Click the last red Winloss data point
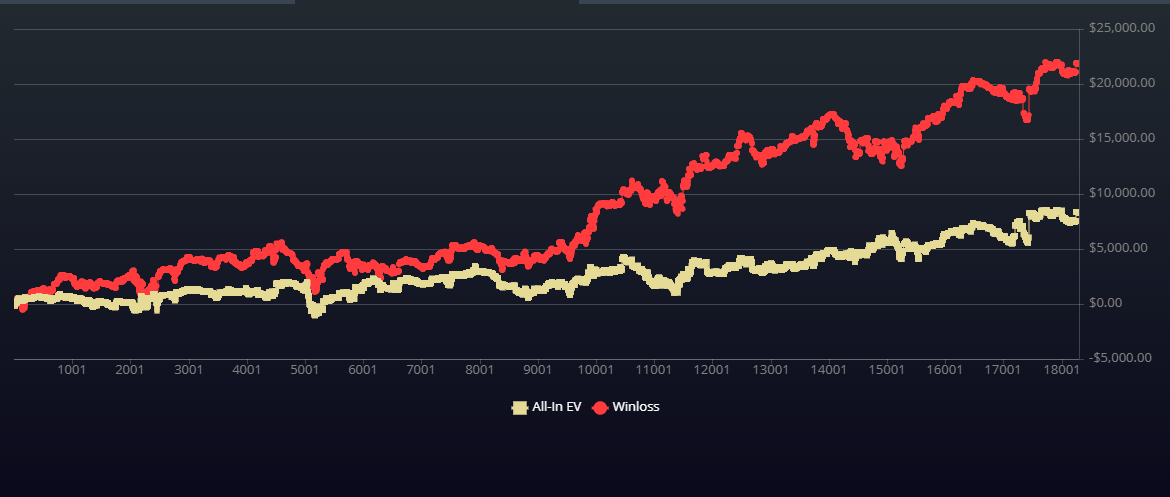1170x497 pixels. (x=1077, y=64)
